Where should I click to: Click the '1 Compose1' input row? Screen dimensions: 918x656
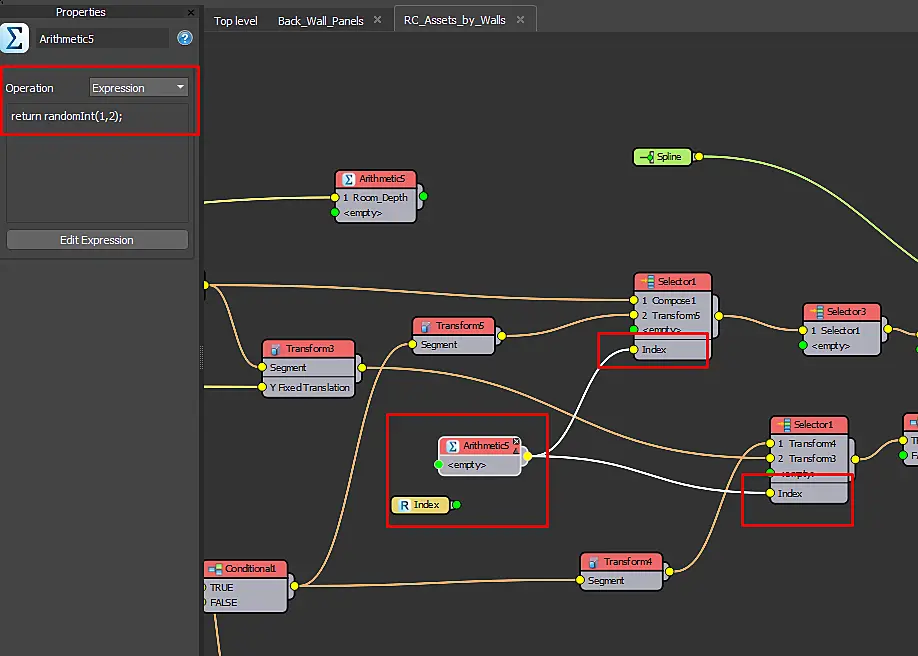(x=672, y=300)
